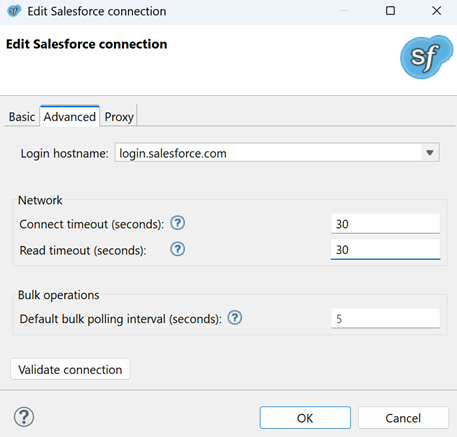This screenshot has height=437, width=457.
Task: Focus the Read timeout input field
Action: pos(385,250)
